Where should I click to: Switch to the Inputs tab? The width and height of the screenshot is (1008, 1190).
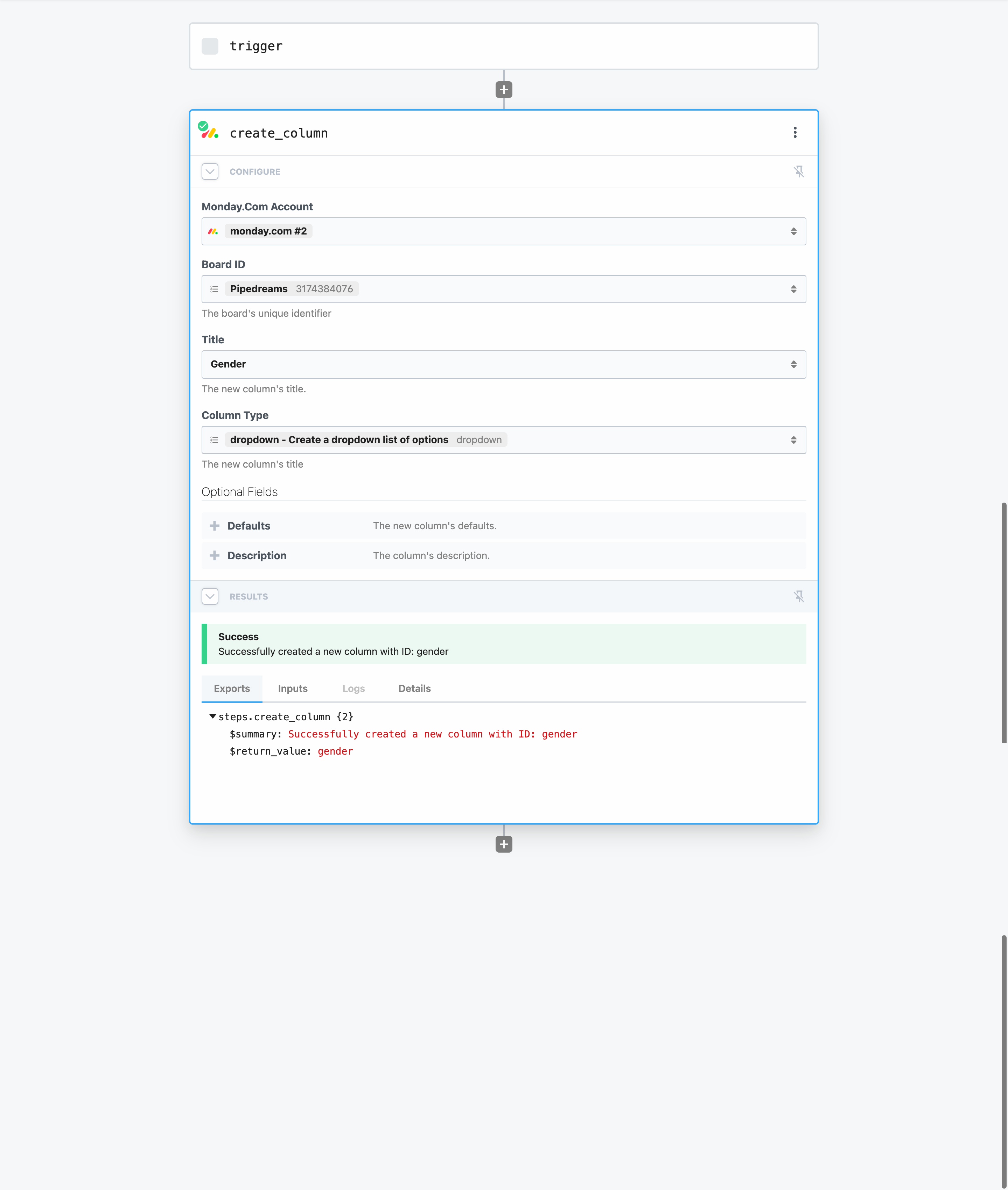tap(293, 688)
